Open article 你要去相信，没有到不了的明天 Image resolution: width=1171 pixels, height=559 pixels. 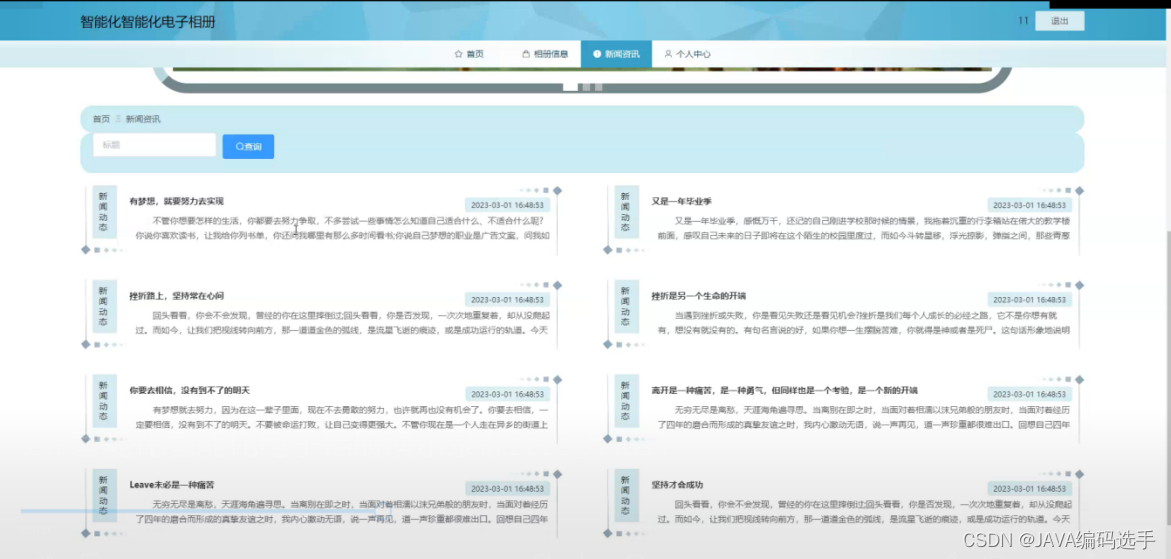pyautogui.click(x=189, y=390)
